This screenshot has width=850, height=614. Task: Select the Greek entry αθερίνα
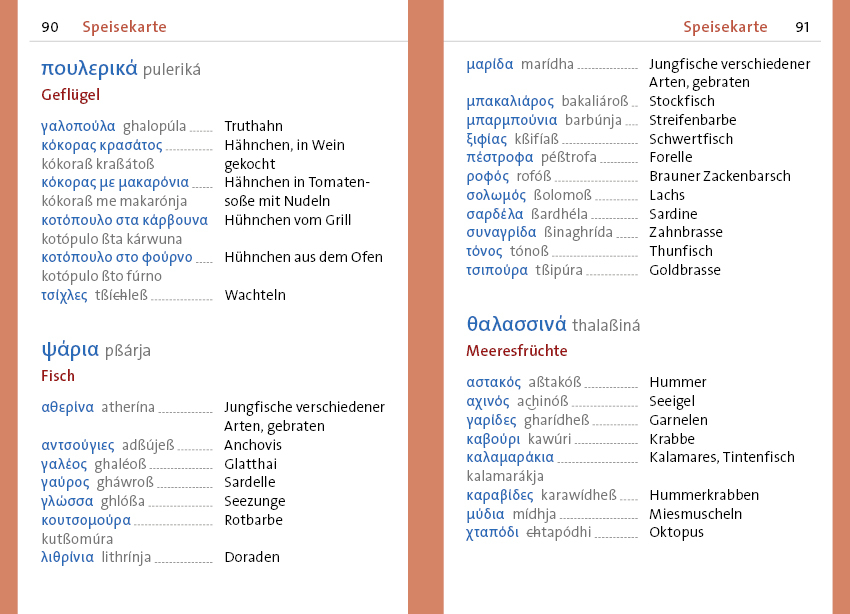pyautogui.click(x=67, y=407)
